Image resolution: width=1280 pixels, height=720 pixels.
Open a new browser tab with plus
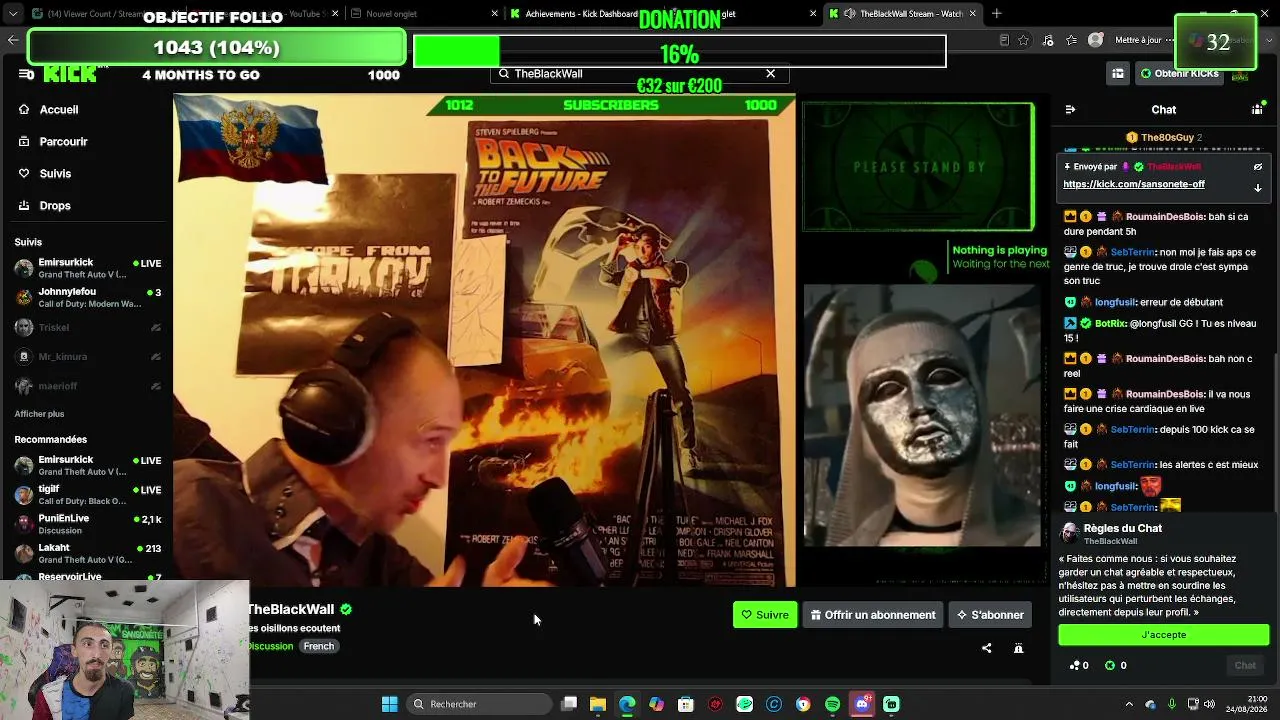pos(997,14)
